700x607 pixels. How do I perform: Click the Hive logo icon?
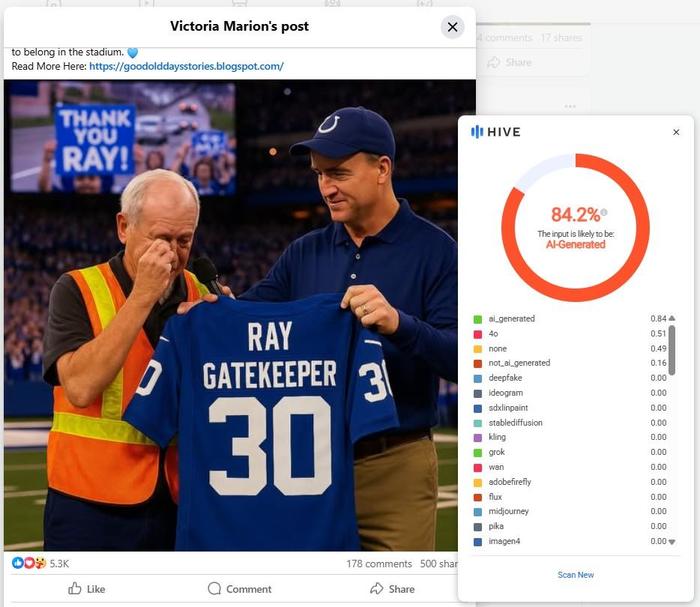[x=477, y=132]
